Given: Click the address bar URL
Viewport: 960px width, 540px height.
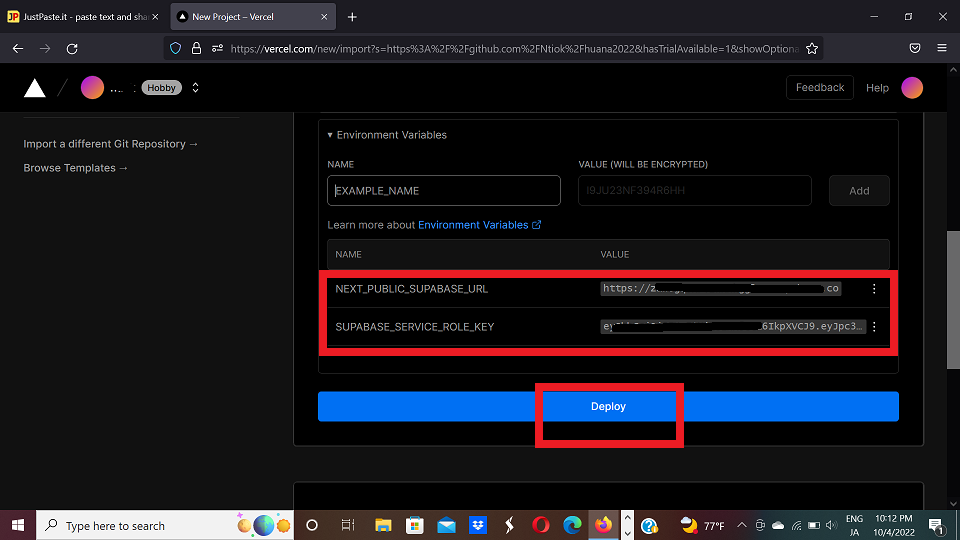Looking at the screenshot, I should point(514,49).
